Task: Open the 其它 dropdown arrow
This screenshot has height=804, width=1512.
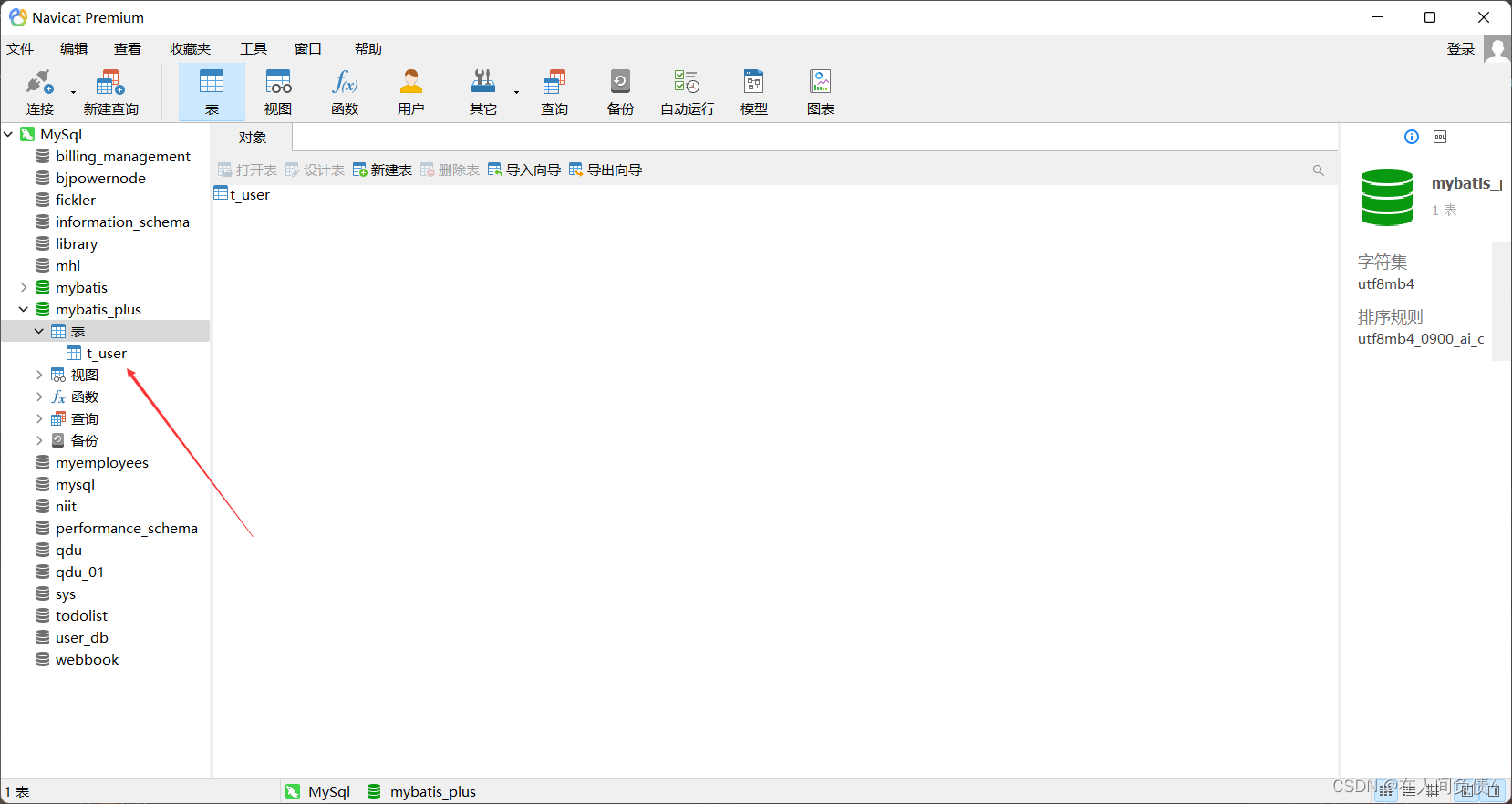Action: point(516,92)
